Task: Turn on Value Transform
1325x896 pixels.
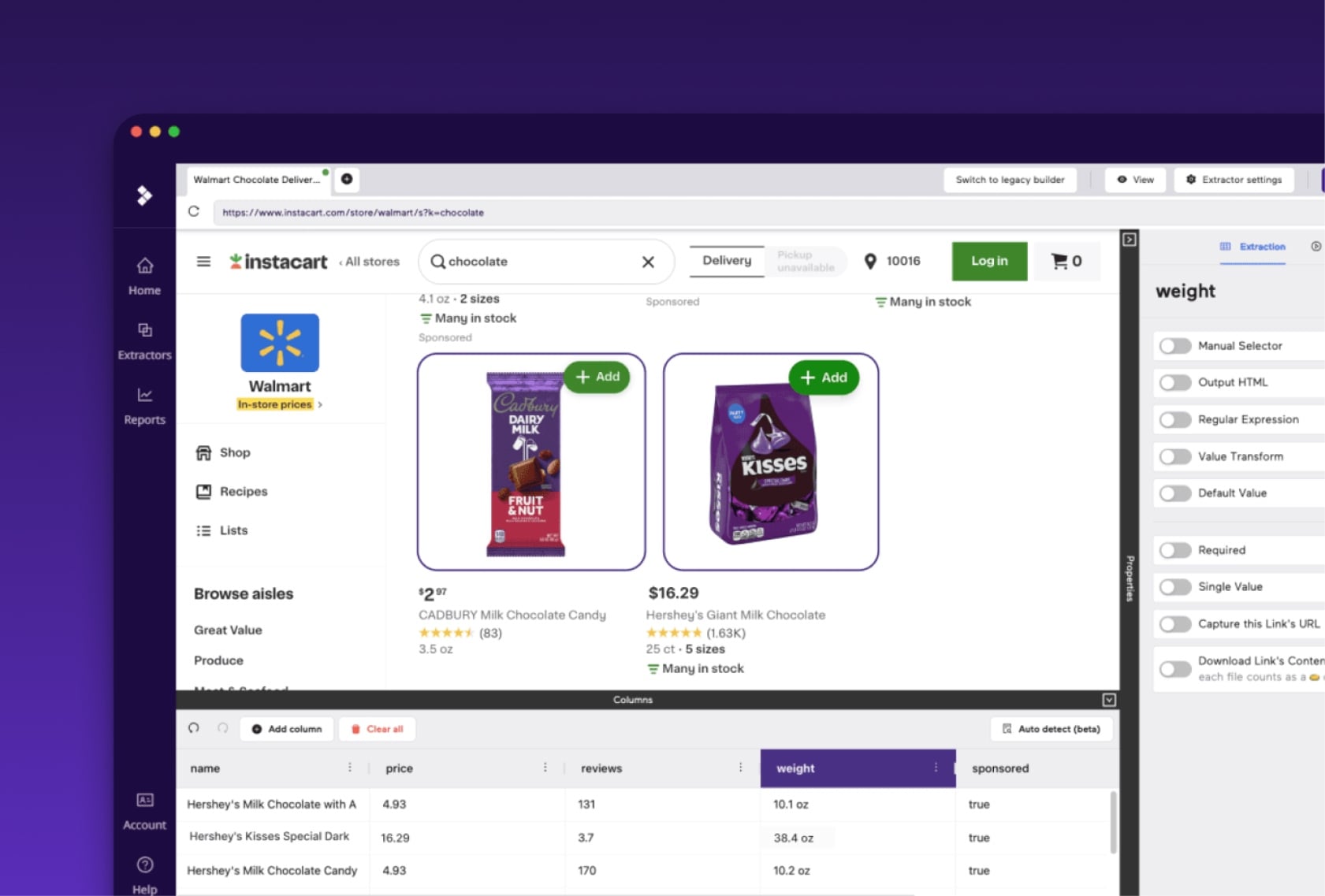Action: 1175,456
